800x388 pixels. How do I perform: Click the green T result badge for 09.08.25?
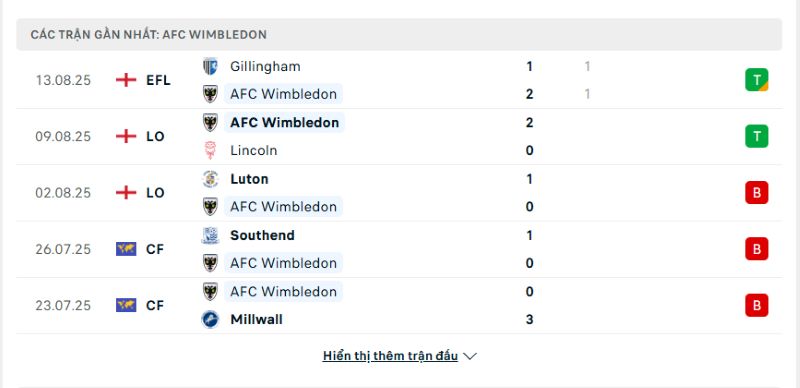tap(756, 136)
